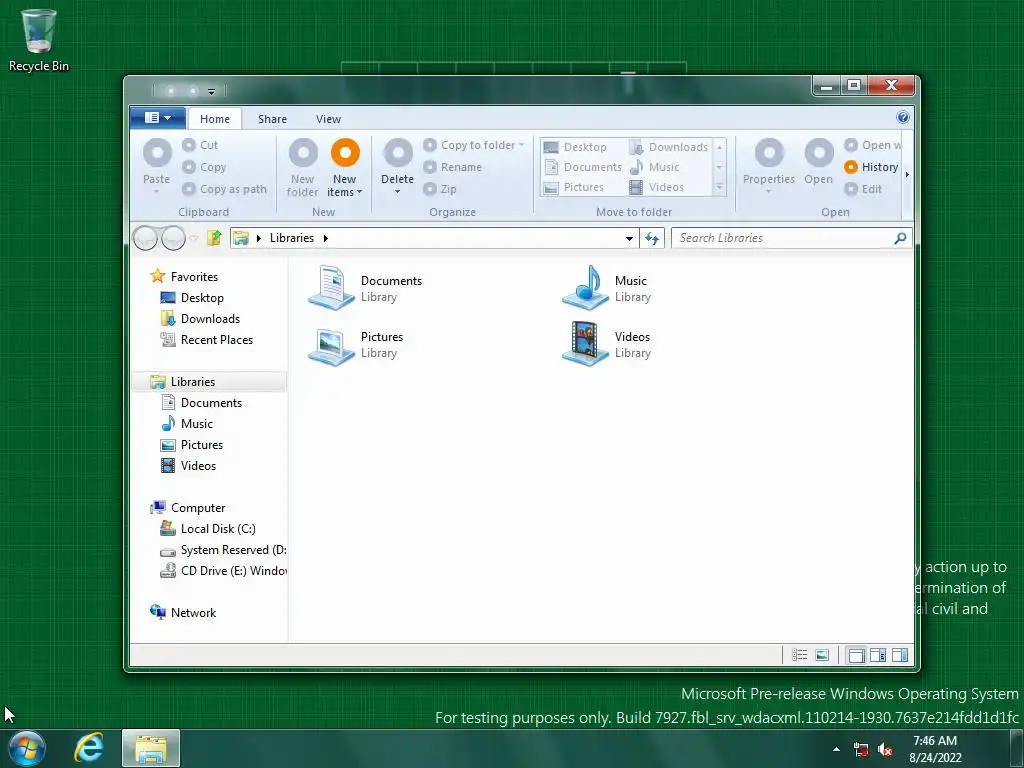This screenshot has width=1024, height=768.
Task: Click the Libraries breadcrumb text
Action: click(x=292, y=238)
